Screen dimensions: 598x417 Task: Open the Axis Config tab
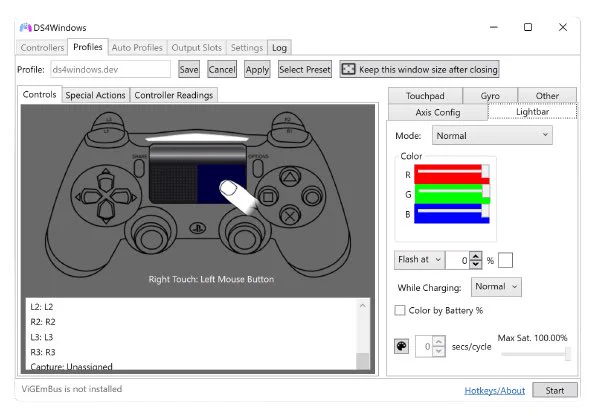point(438,112)
